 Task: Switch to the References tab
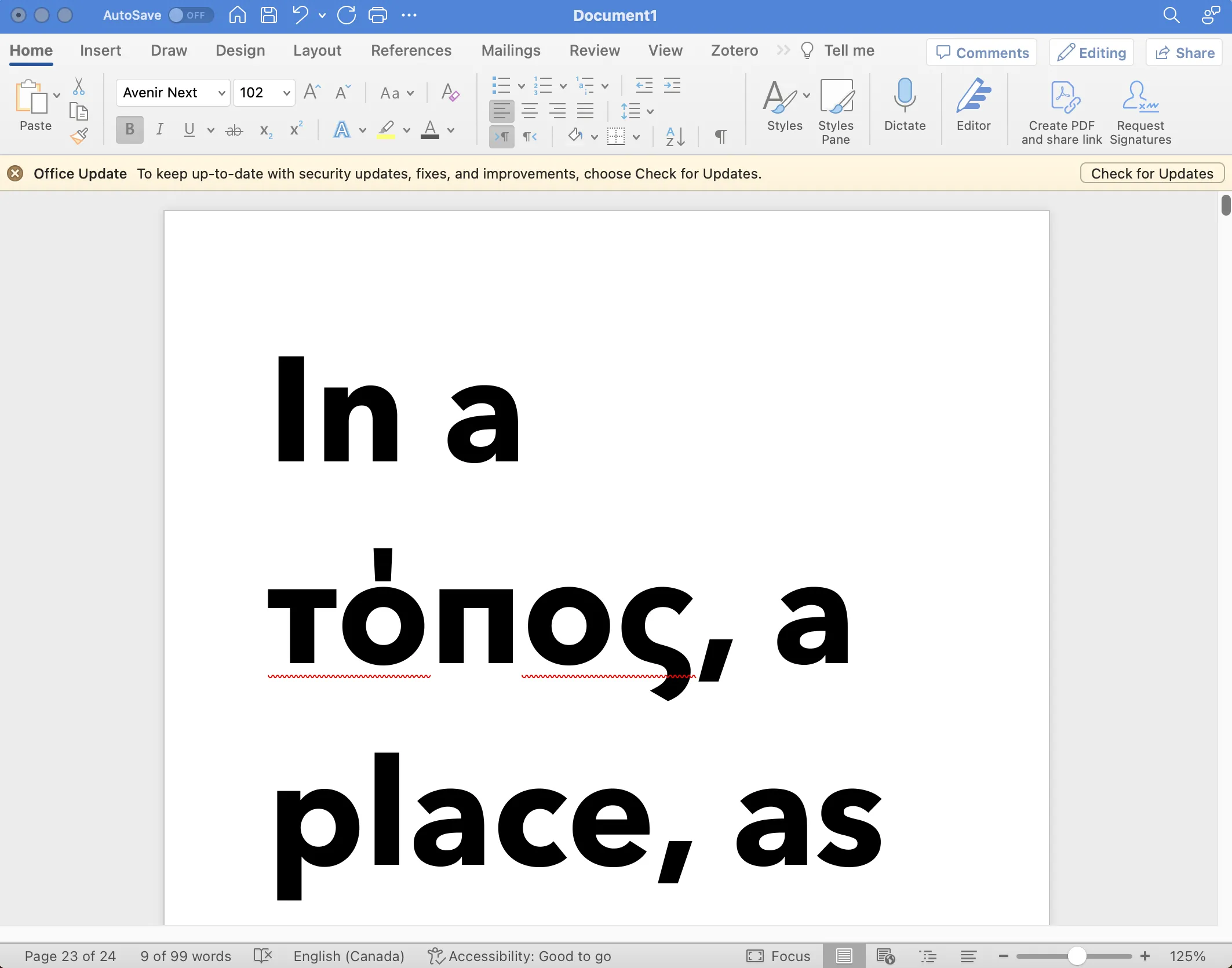(x=411, y=50)
